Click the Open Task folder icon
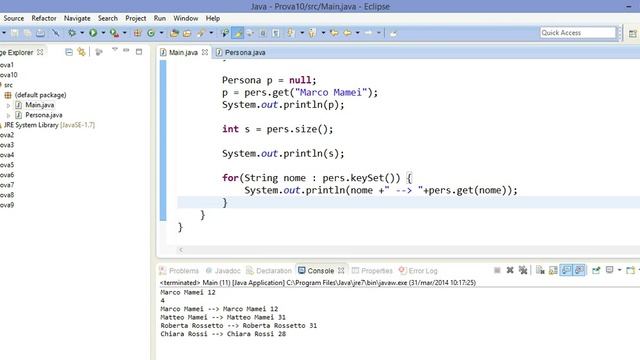 click(x=187, y=33)
